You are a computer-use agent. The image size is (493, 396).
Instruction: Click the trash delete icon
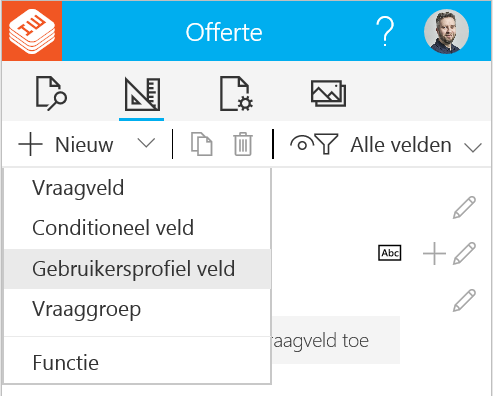[243, 144]
